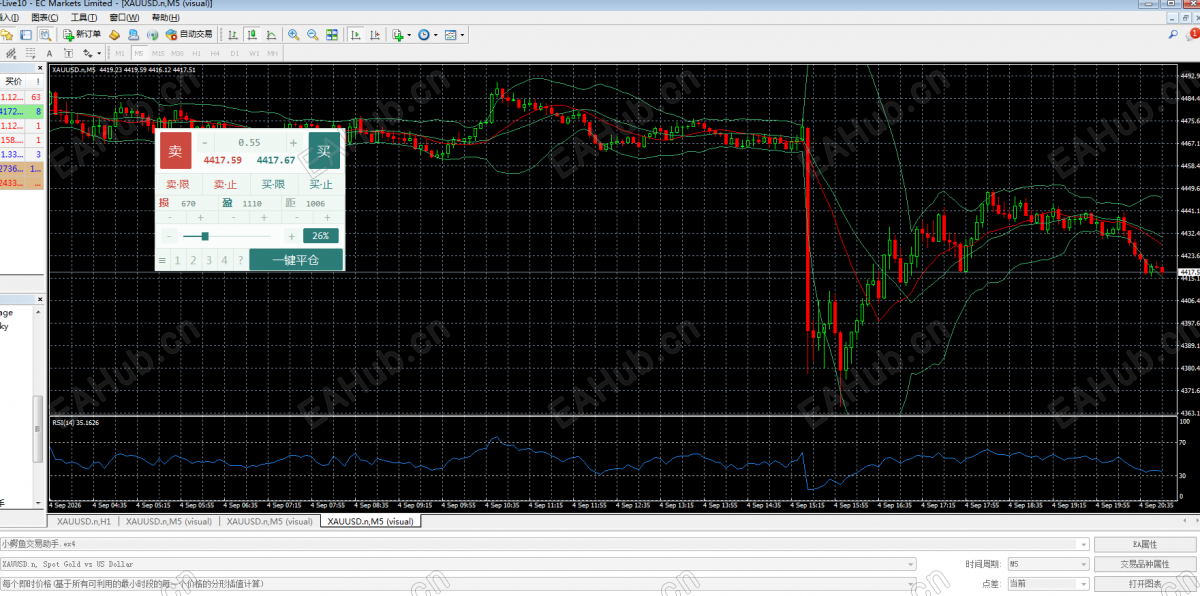Open the 帮助 menu
This screenshot has width=1200, height=596.
[x=166, y=17]
